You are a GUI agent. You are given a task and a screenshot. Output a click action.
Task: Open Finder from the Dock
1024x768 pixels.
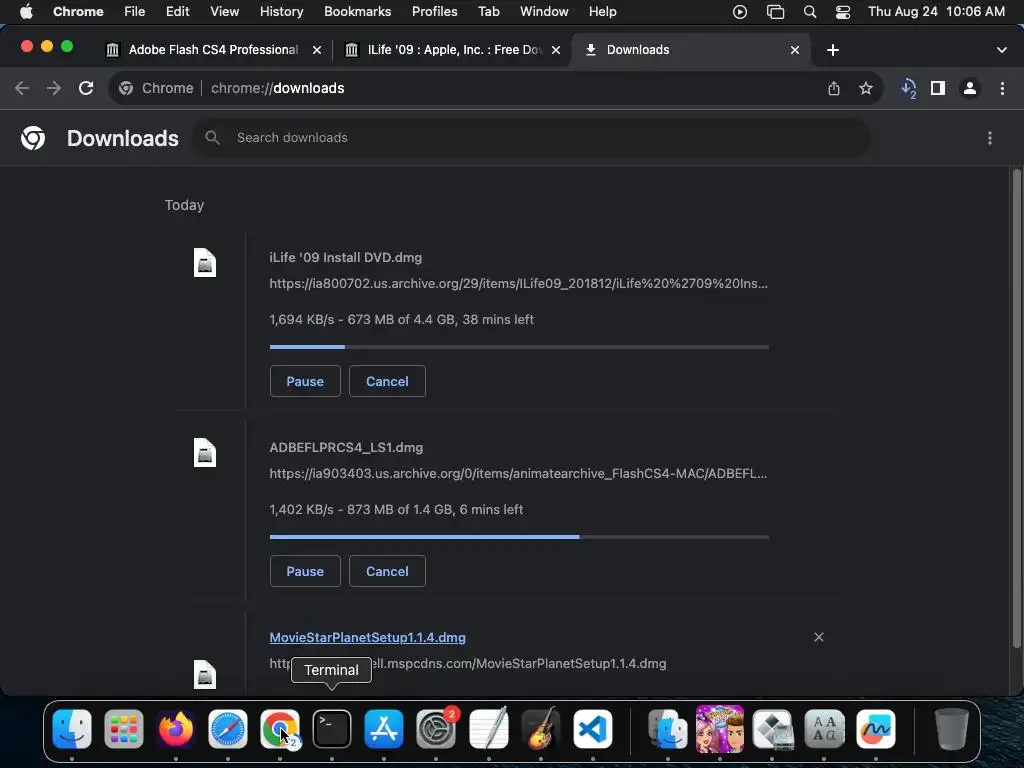pyautogui.click(x=72, y=728)
